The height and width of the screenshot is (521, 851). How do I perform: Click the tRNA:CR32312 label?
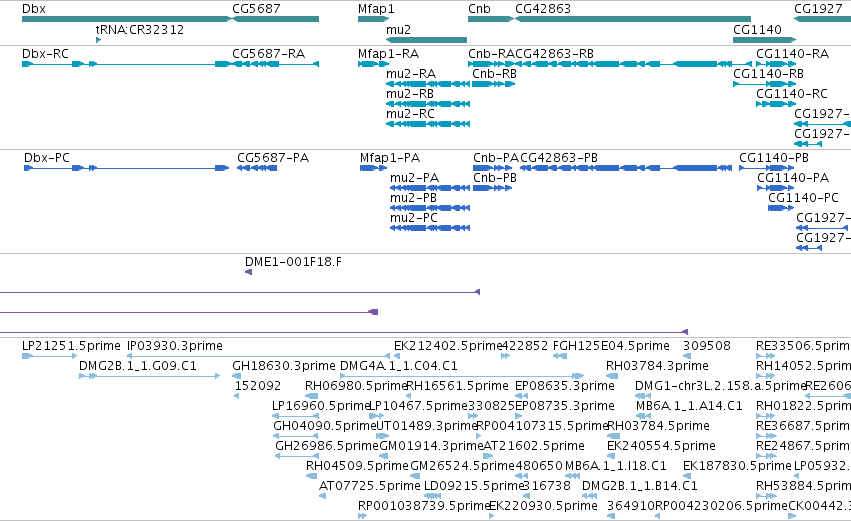tap(140, 29)
